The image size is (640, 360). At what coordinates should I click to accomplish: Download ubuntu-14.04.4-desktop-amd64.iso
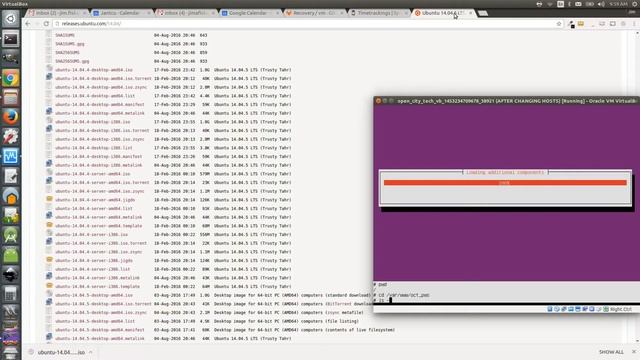point(94,70)
